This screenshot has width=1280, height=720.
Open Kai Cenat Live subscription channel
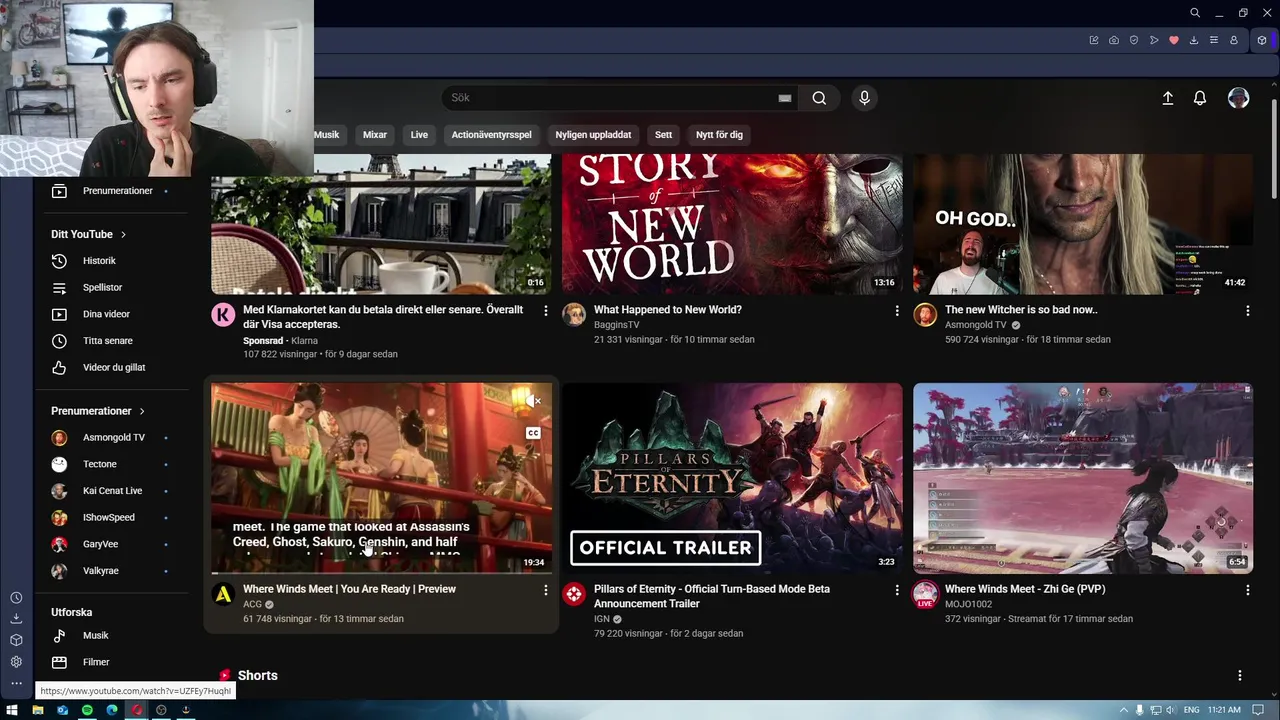[x=112, y=491]
